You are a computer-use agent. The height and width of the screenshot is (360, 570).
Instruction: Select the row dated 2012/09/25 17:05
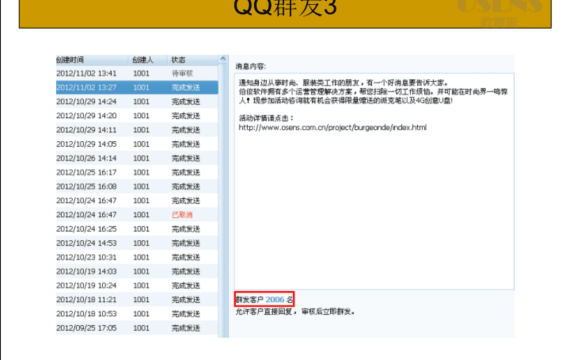pyautogui.click(x=137, y=328)
